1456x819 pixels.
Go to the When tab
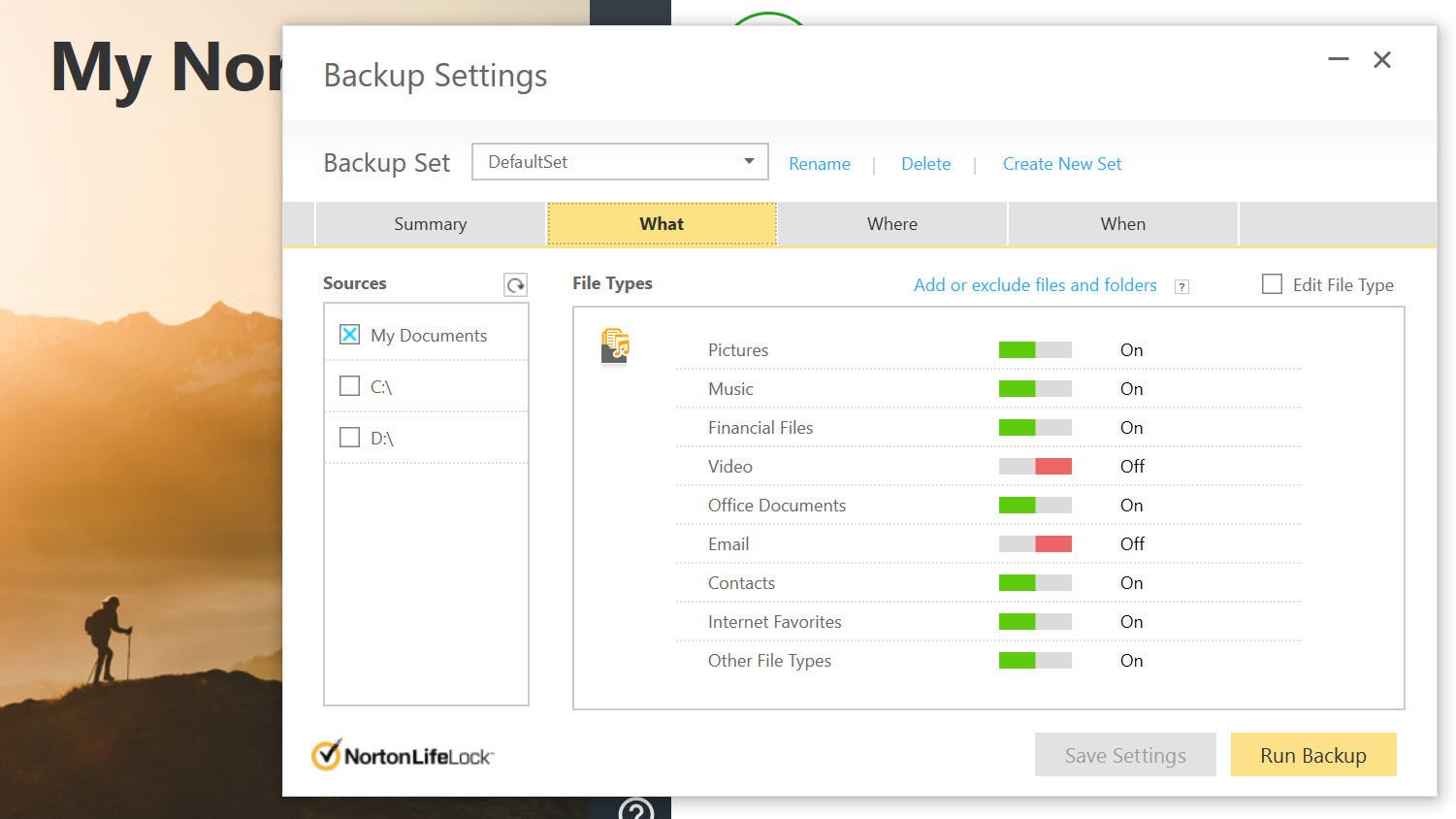(x=1123, y=224)
